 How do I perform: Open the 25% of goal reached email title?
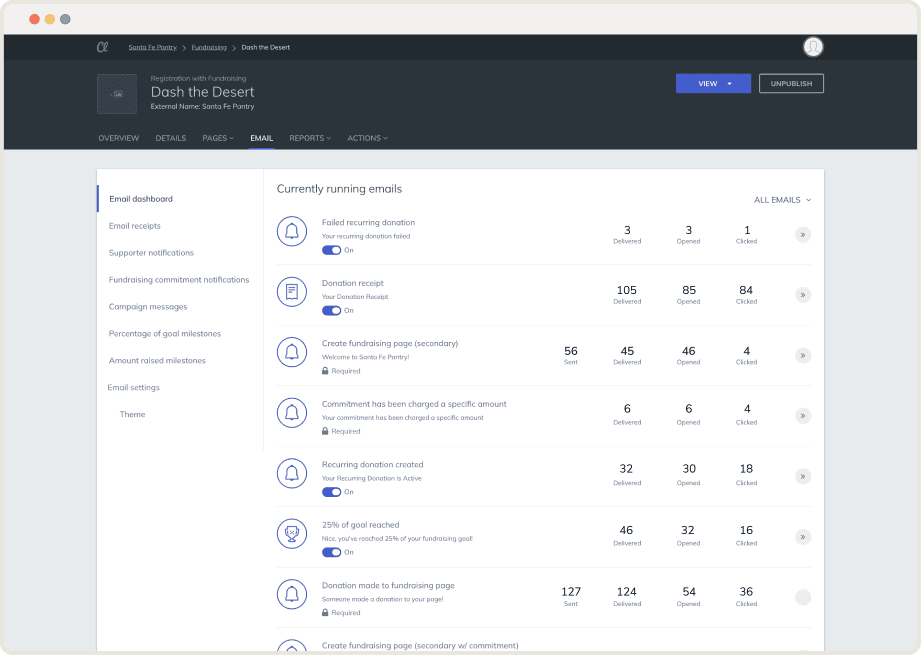pyautogui.click(x=361, y=525)
